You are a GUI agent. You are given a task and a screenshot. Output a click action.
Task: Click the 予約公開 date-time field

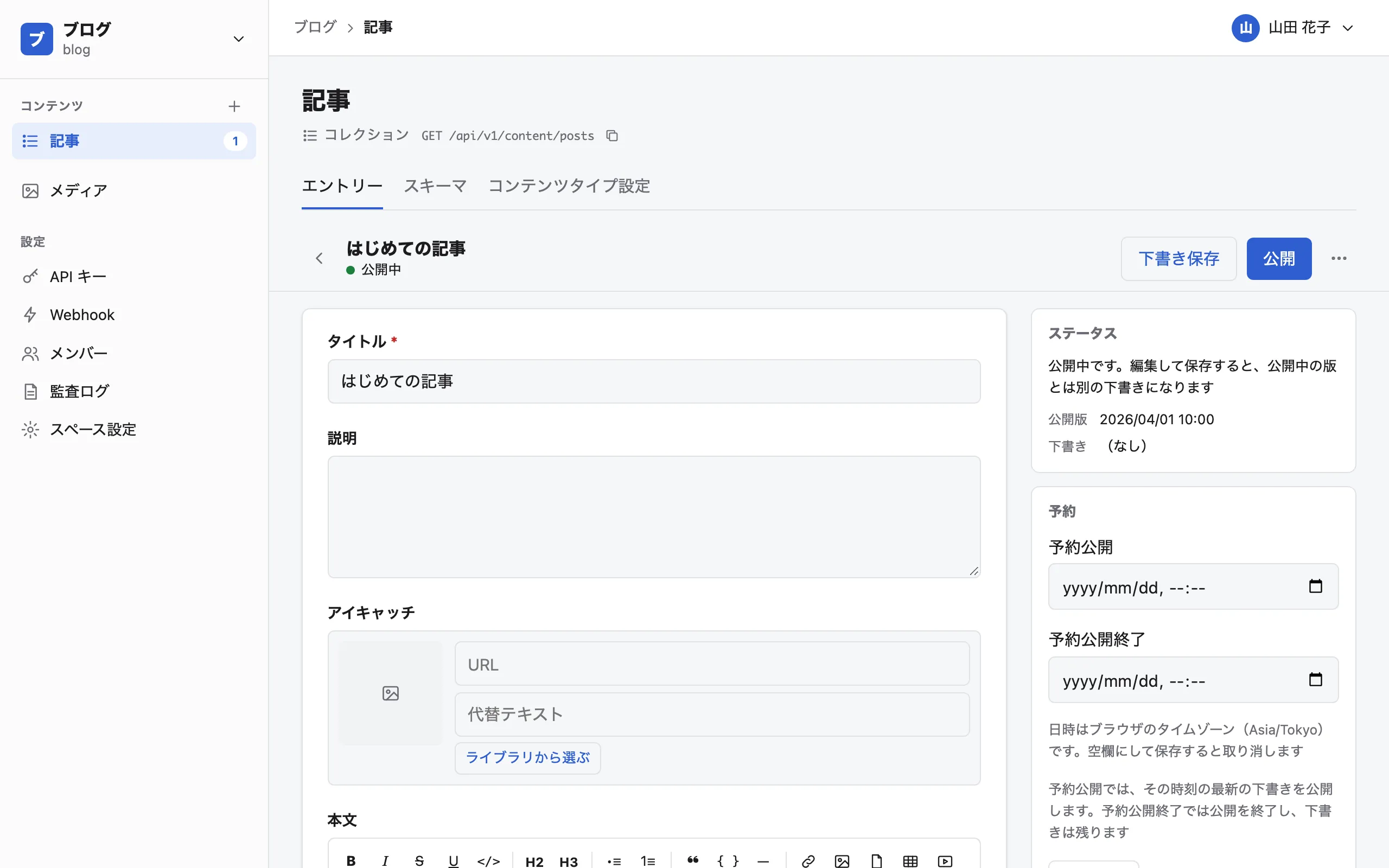point(1193,586)
